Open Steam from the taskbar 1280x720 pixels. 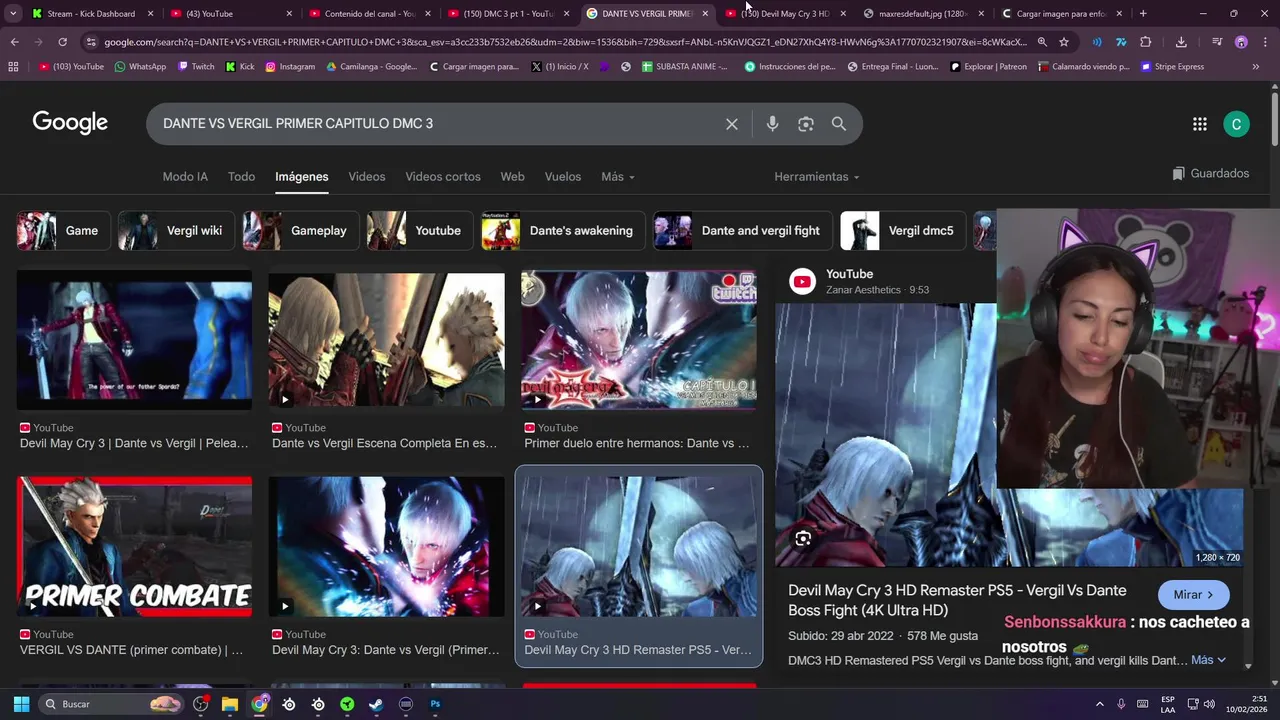pos(376,704)
